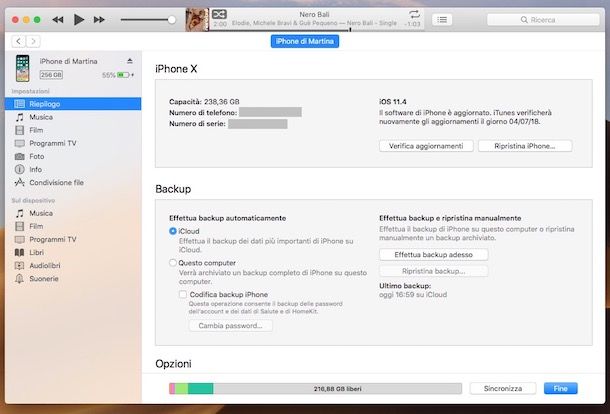Open Film under Impostazioni

73,130
